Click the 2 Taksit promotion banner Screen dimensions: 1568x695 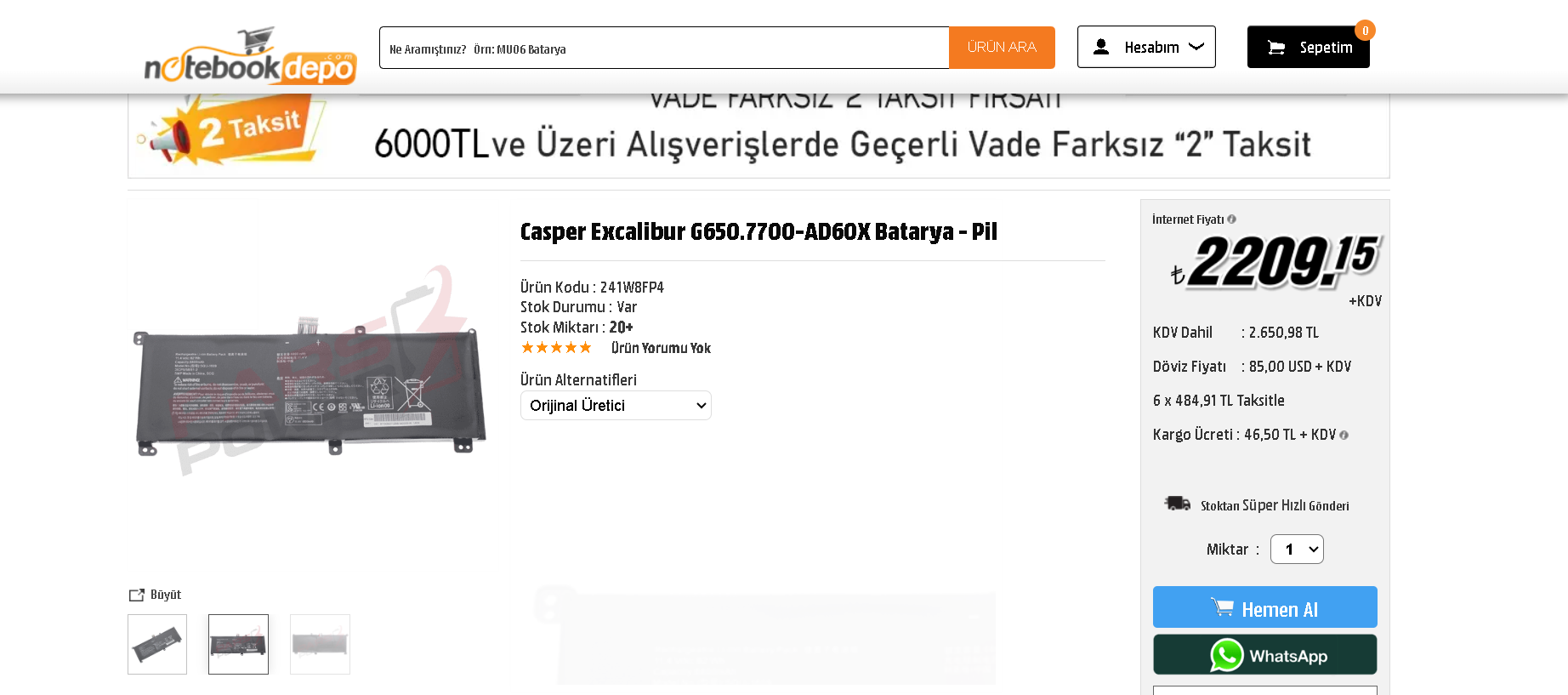tap(758, 136)
